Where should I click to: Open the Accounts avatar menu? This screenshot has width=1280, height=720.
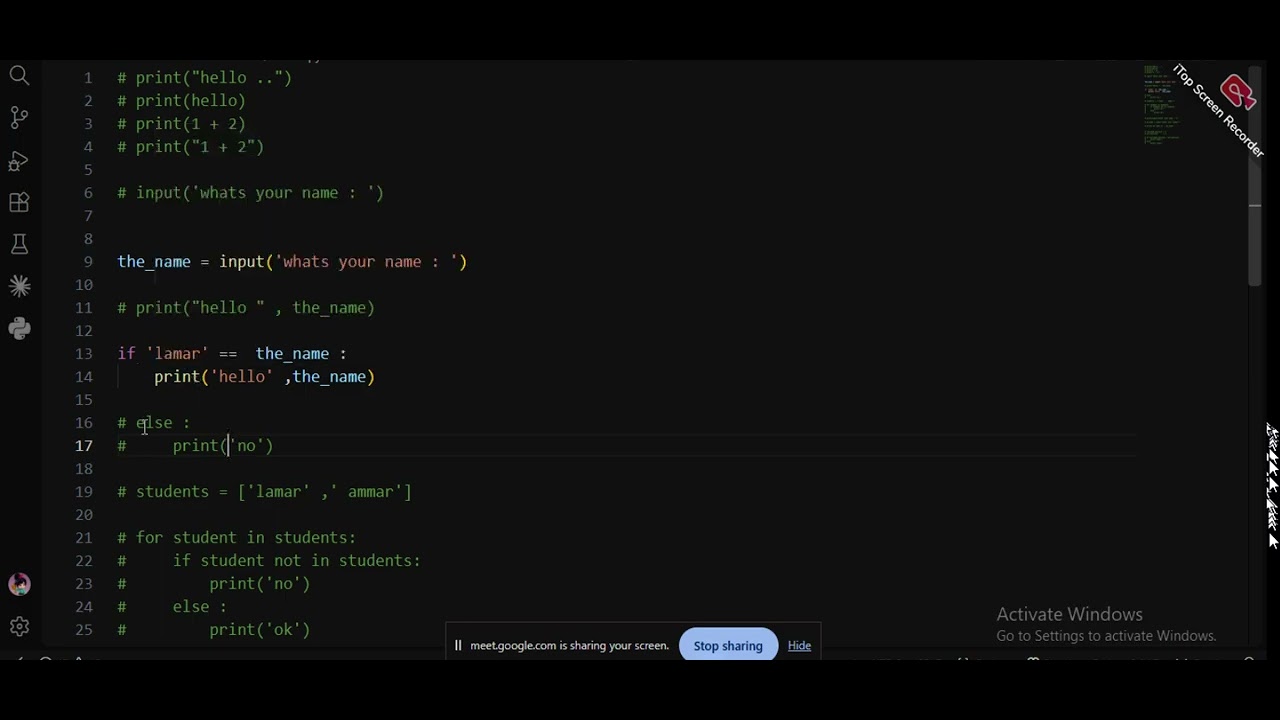pyautogui.click(x=19, y=584)
